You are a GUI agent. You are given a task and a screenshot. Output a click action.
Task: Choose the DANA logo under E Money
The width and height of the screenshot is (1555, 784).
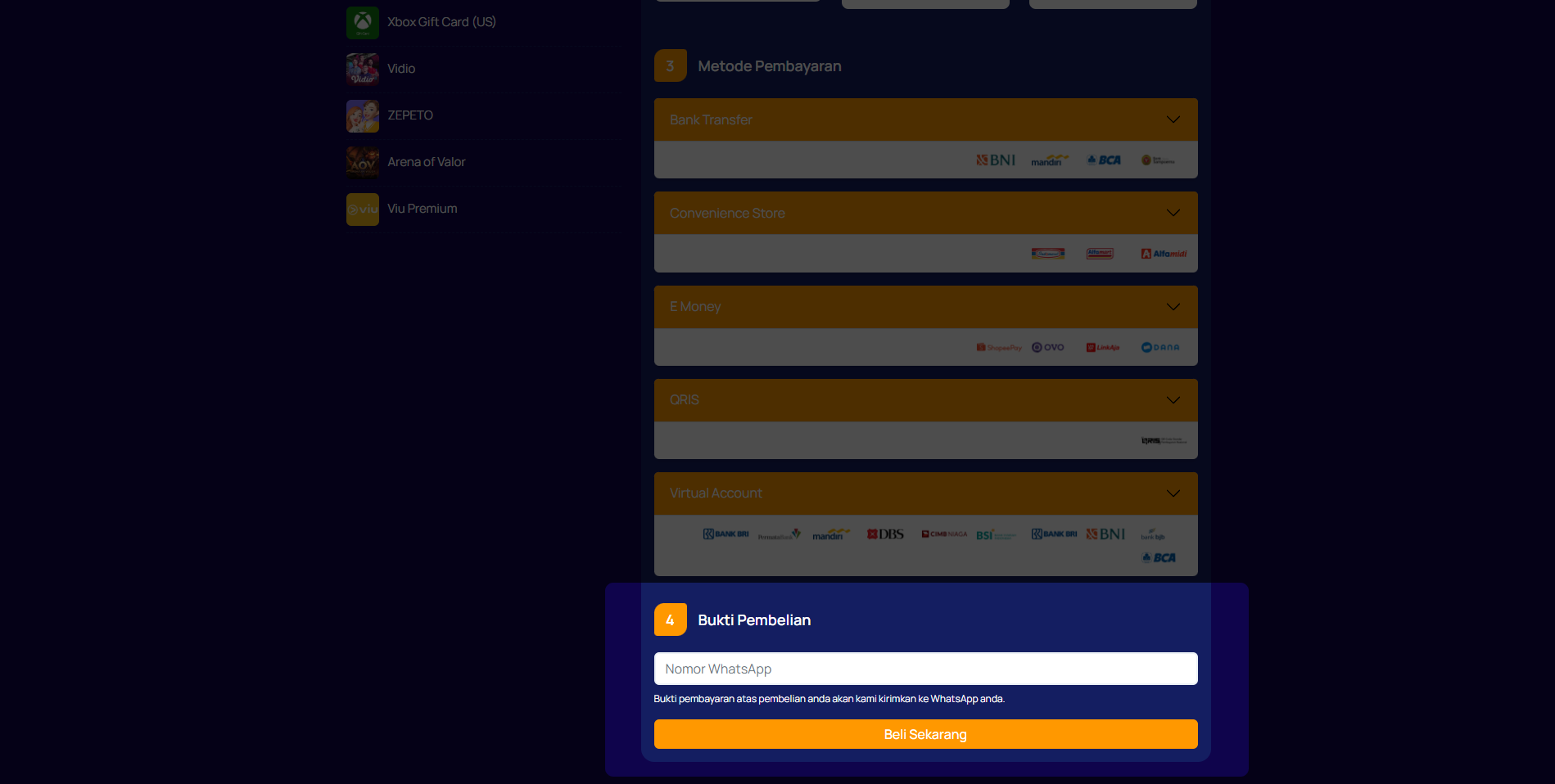click(x=1160, y=348)
